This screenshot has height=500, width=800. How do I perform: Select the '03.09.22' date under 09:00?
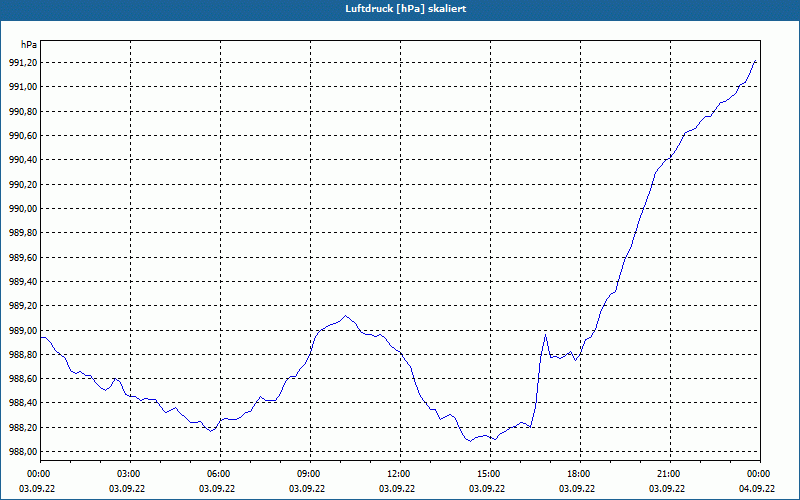(x=307, y=489)
